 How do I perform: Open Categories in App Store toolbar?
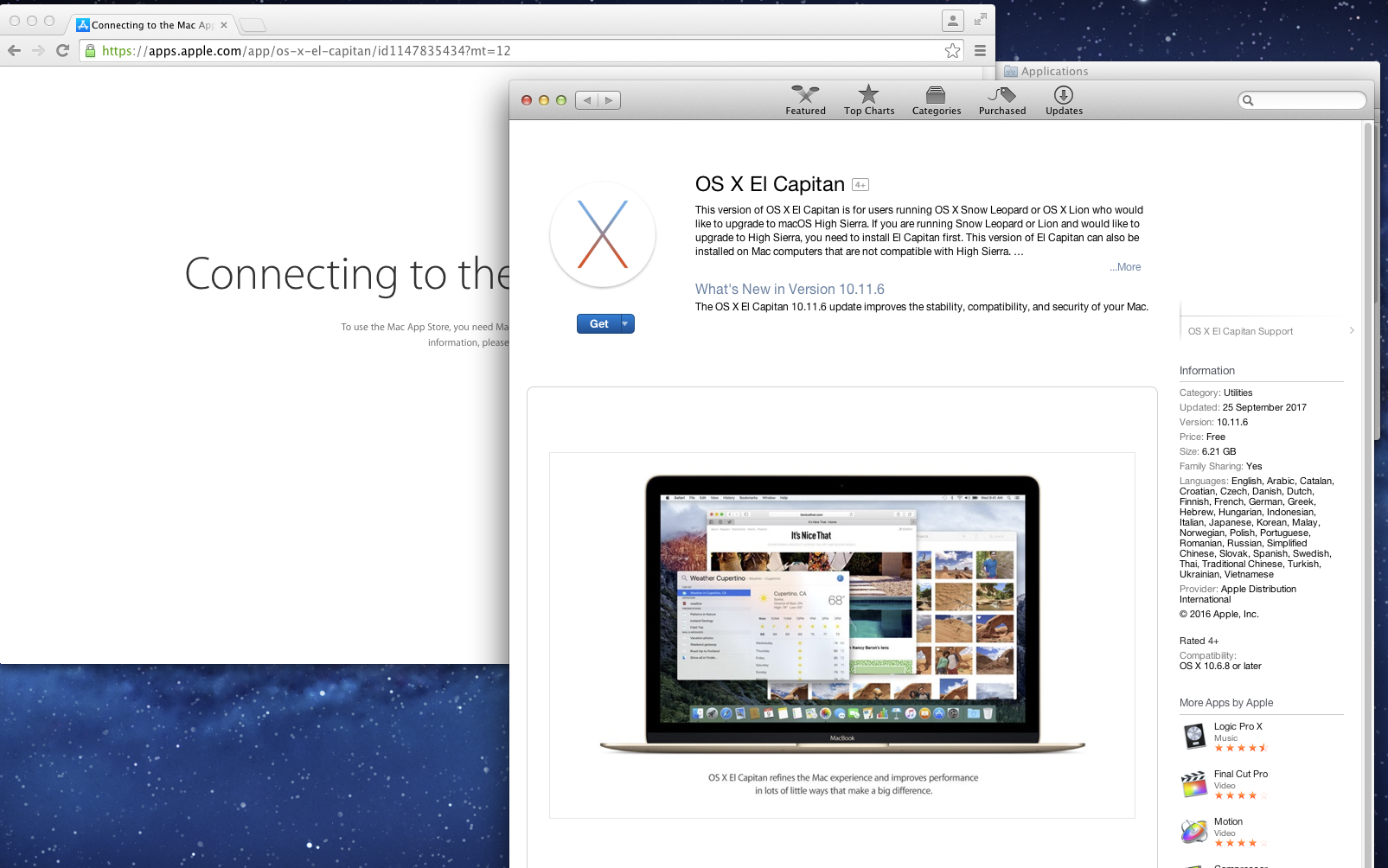coord(937,100)
